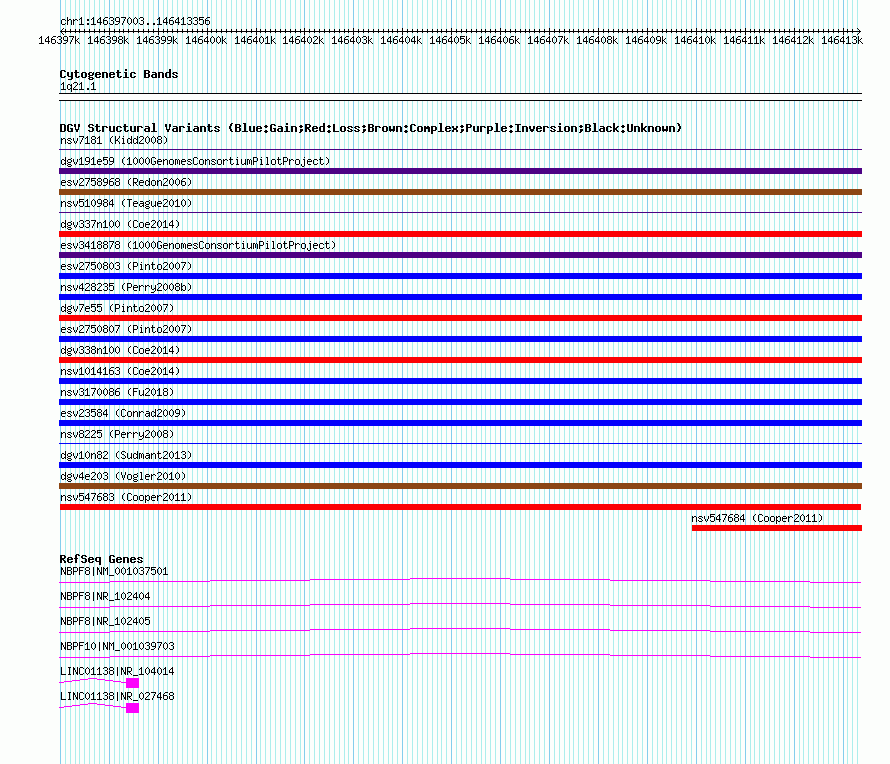This screenshot has height=764, width=890.
Task: Click the brown bar under dgv4e203
Action: (x=460, y=486)
